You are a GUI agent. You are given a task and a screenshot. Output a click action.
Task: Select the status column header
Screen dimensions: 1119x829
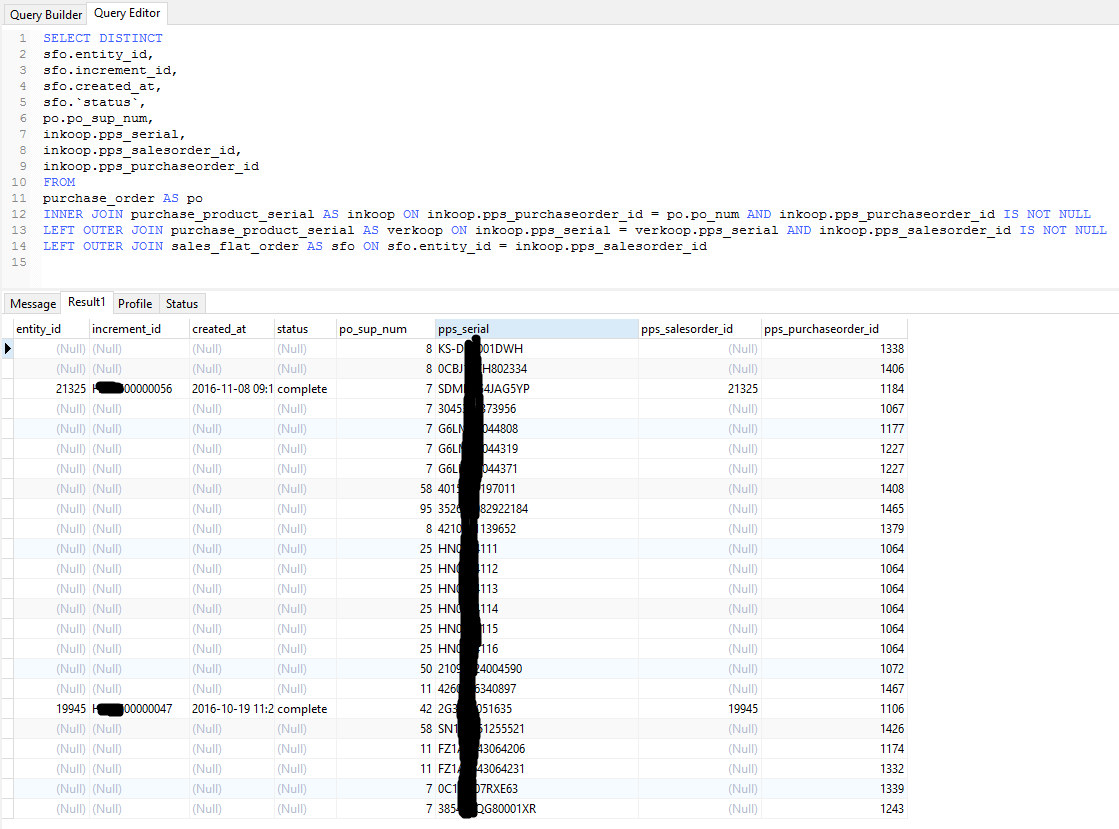pos(293,329)
